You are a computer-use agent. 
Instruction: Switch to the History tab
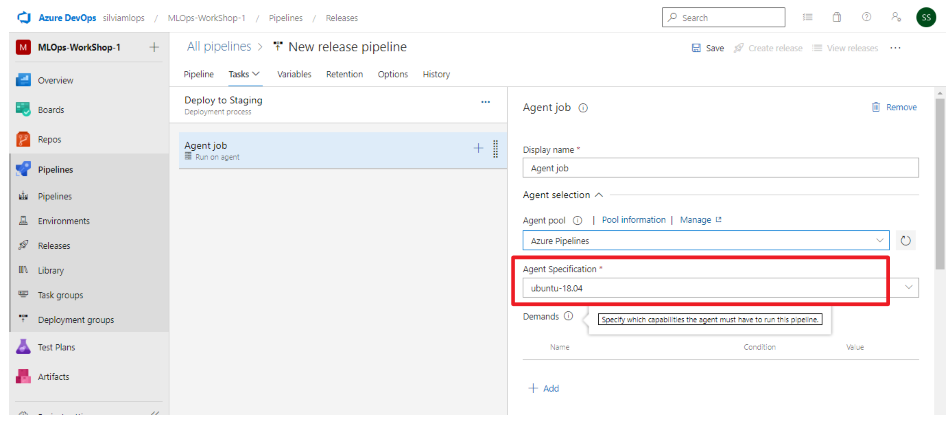tap(436, 74)
